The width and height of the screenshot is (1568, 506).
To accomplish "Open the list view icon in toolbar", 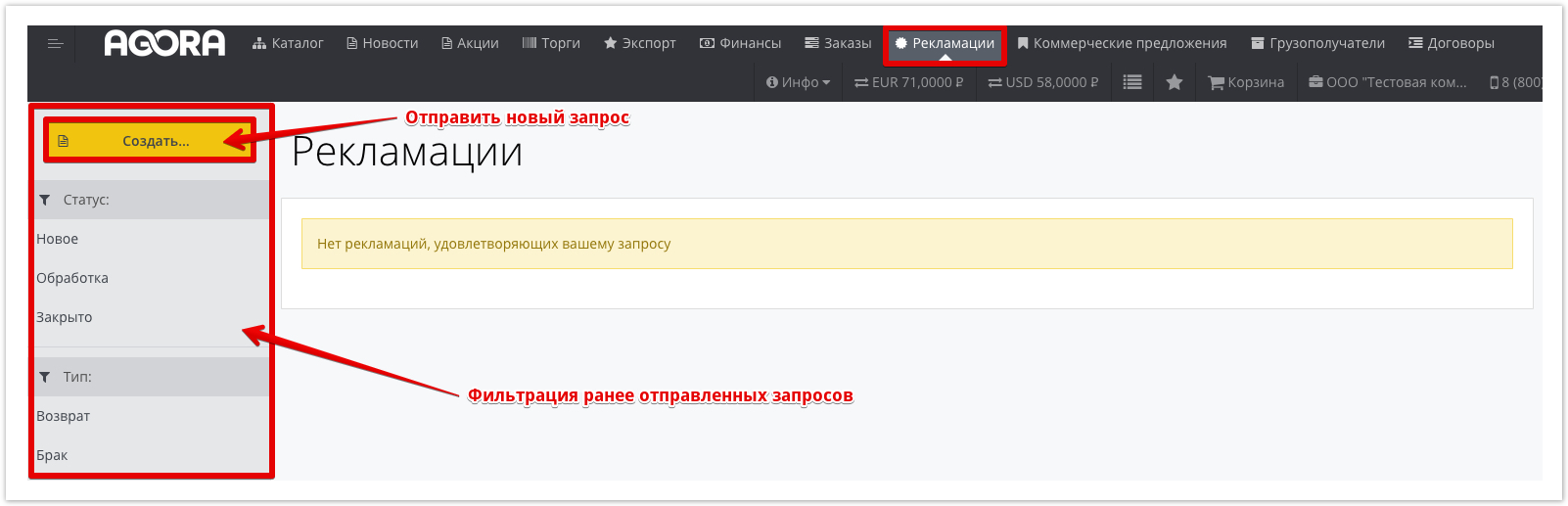I will click(x=1132, y=82).
